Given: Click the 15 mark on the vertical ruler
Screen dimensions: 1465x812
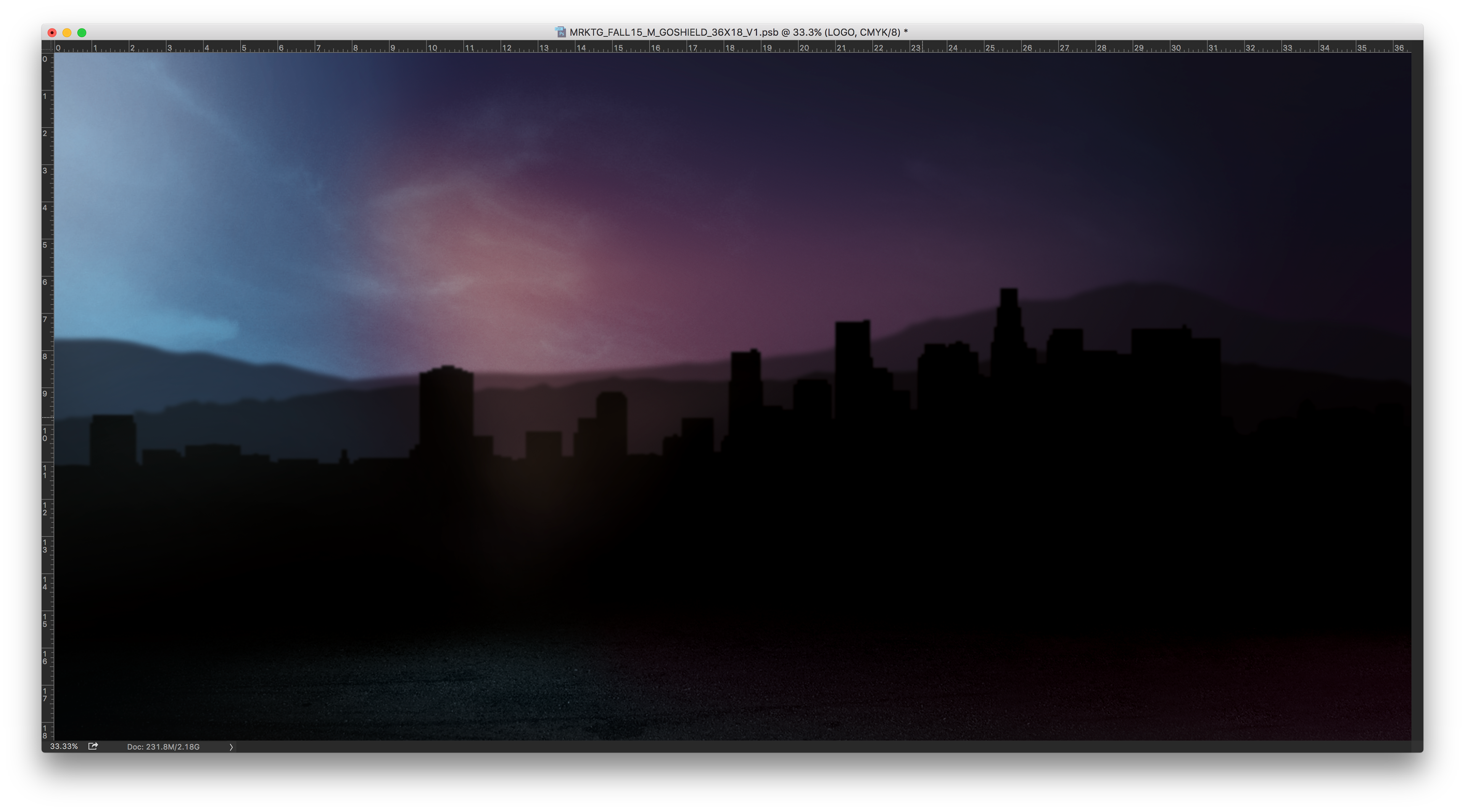Looking at the screenshot, I should click(45, 621).
